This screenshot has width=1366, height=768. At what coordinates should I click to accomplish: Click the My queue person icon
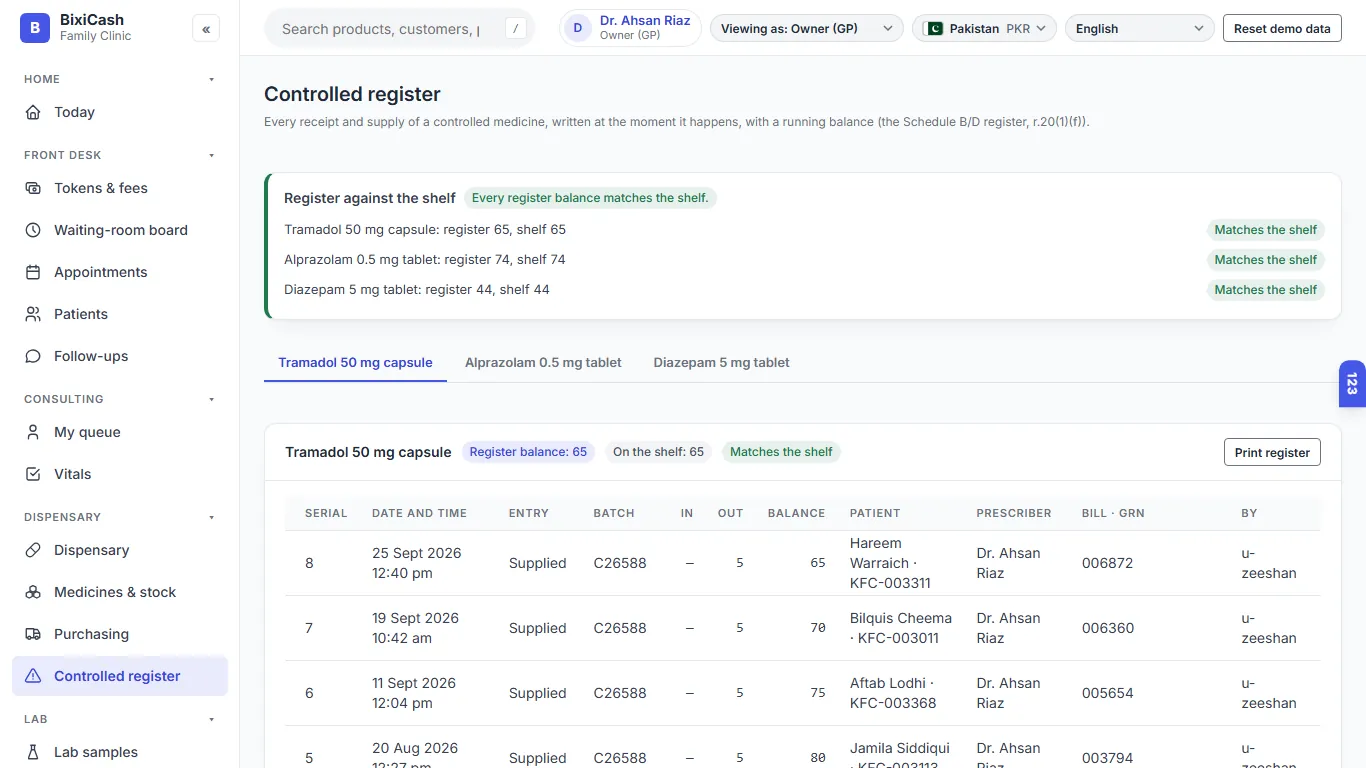[x=33, y=432]
